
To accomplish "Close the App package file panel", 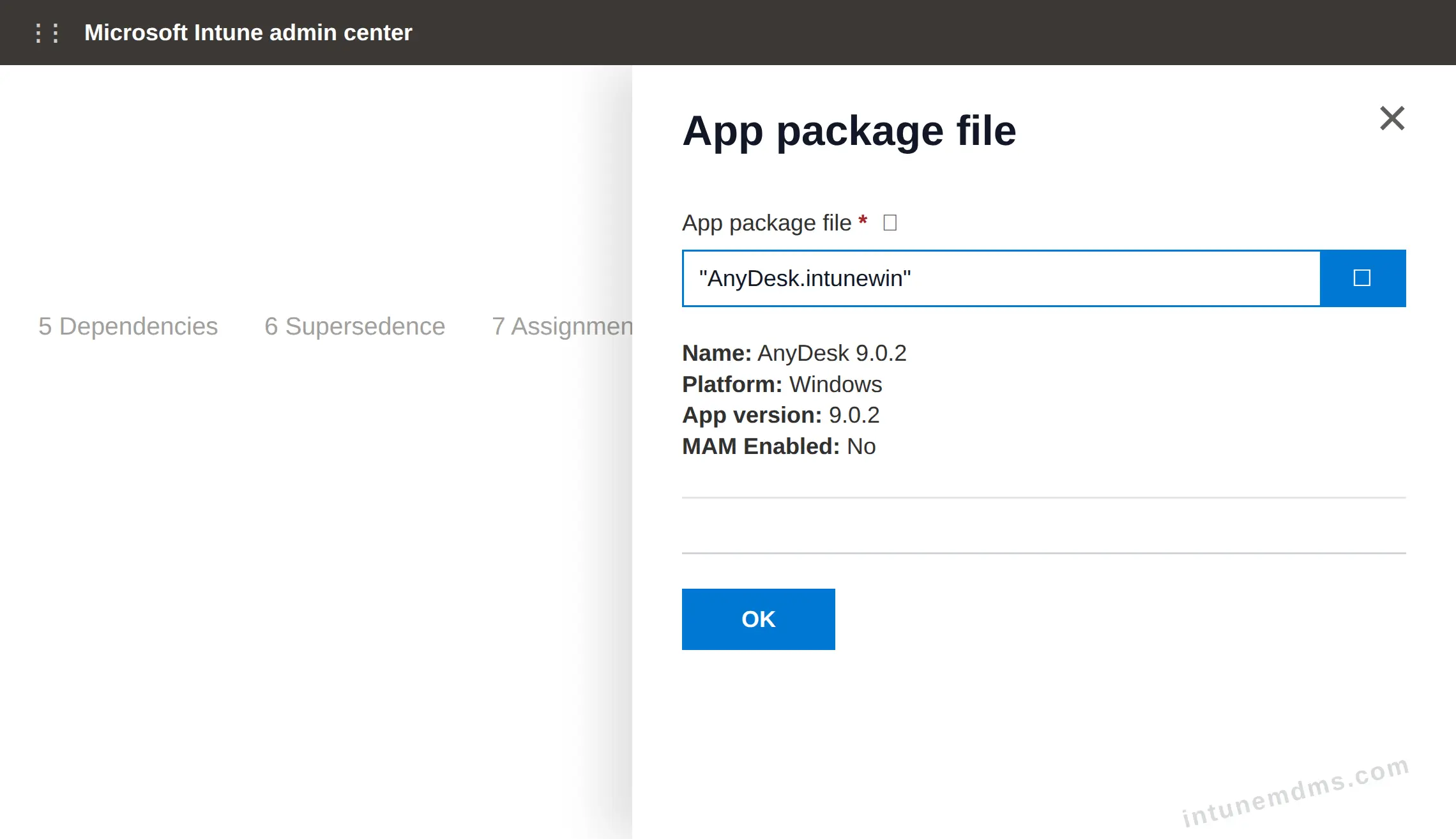I will 1392,118.
